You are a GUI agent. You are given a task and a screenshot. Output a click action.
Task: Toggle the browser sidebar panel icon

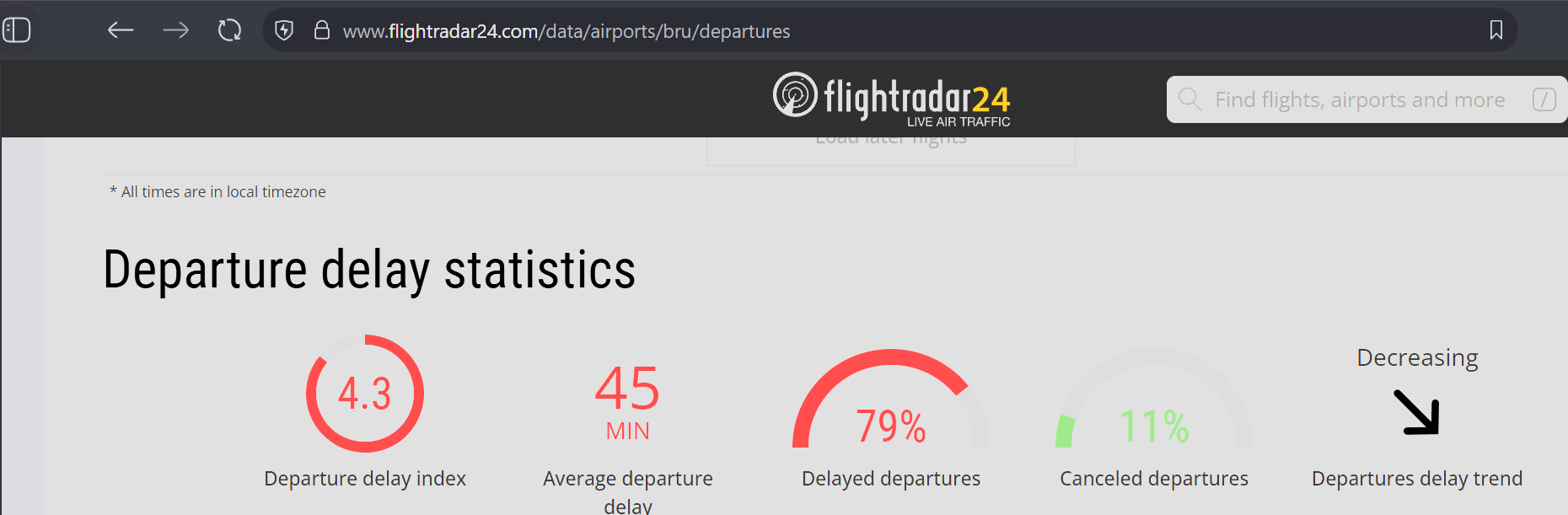pos(17,30)
